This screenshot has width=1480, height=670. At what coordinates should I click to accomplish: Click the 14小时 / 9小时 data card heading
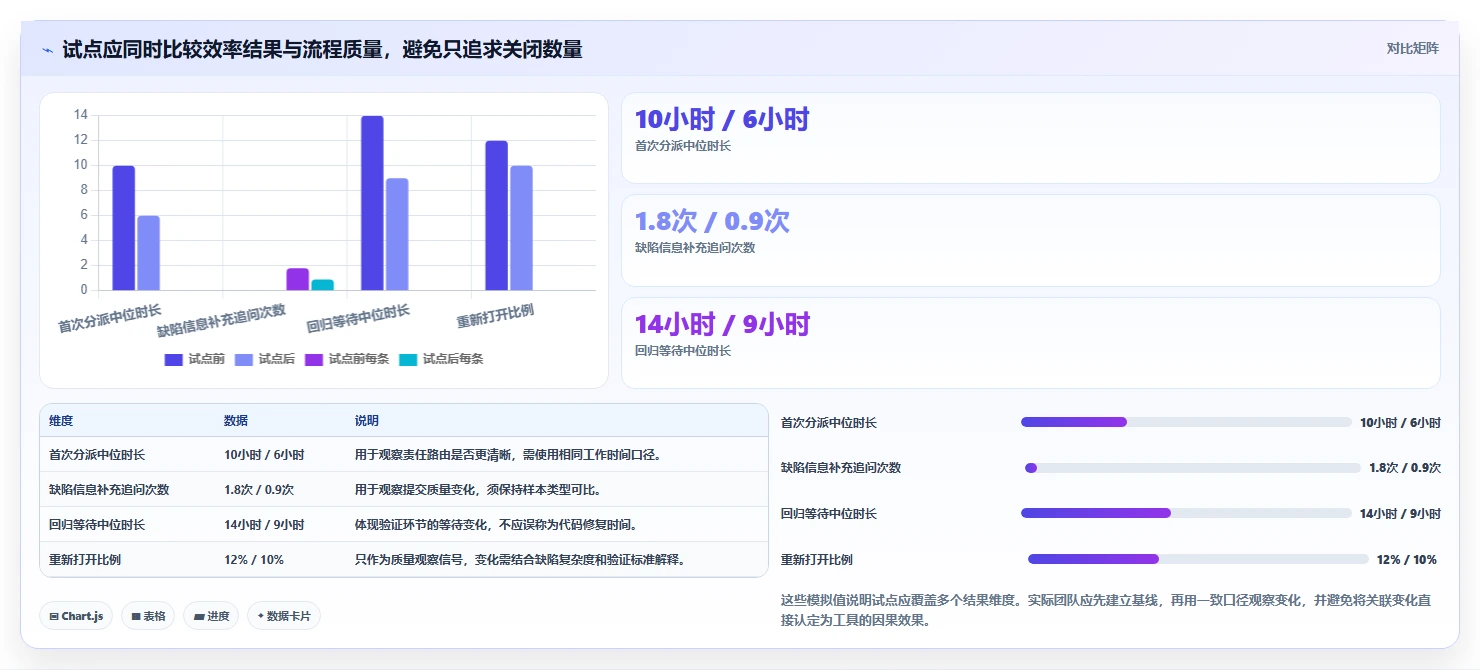pos(722,325)
